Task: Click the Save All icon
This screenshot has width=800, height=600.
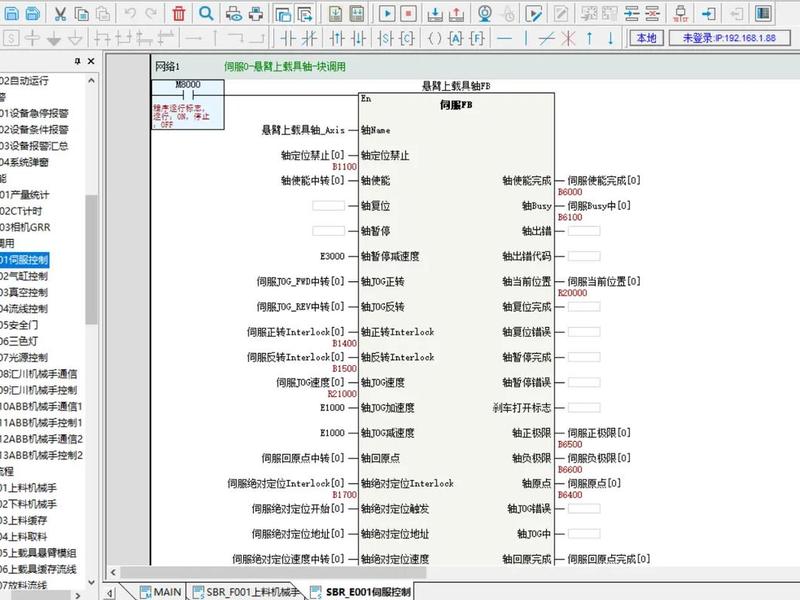Action: 33,14
